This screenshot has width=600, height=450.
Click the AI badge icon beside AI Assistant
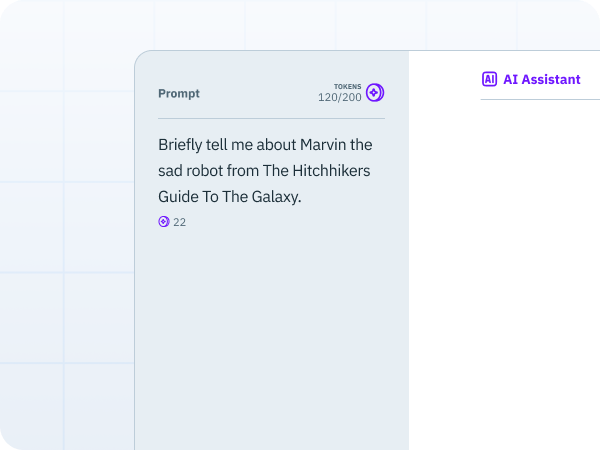pyautogui.click(x=489, y=79)
